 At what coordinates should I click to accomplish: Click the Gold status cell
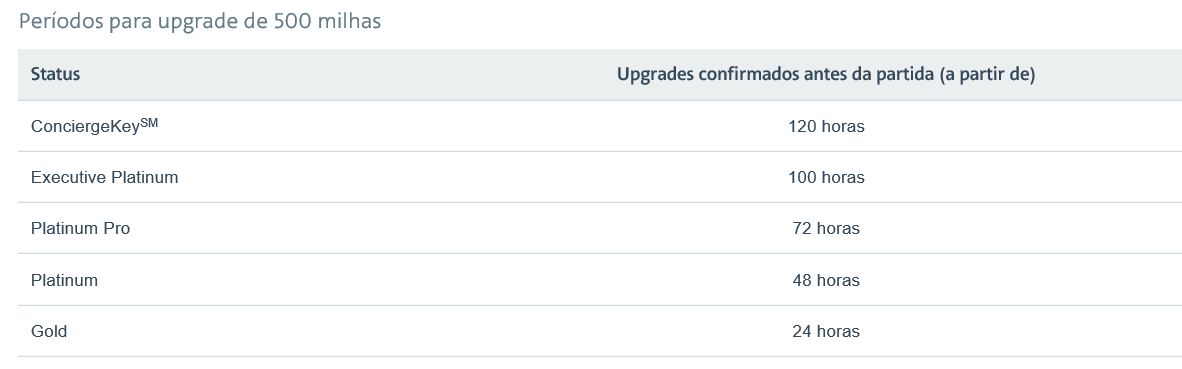[49, 331]
